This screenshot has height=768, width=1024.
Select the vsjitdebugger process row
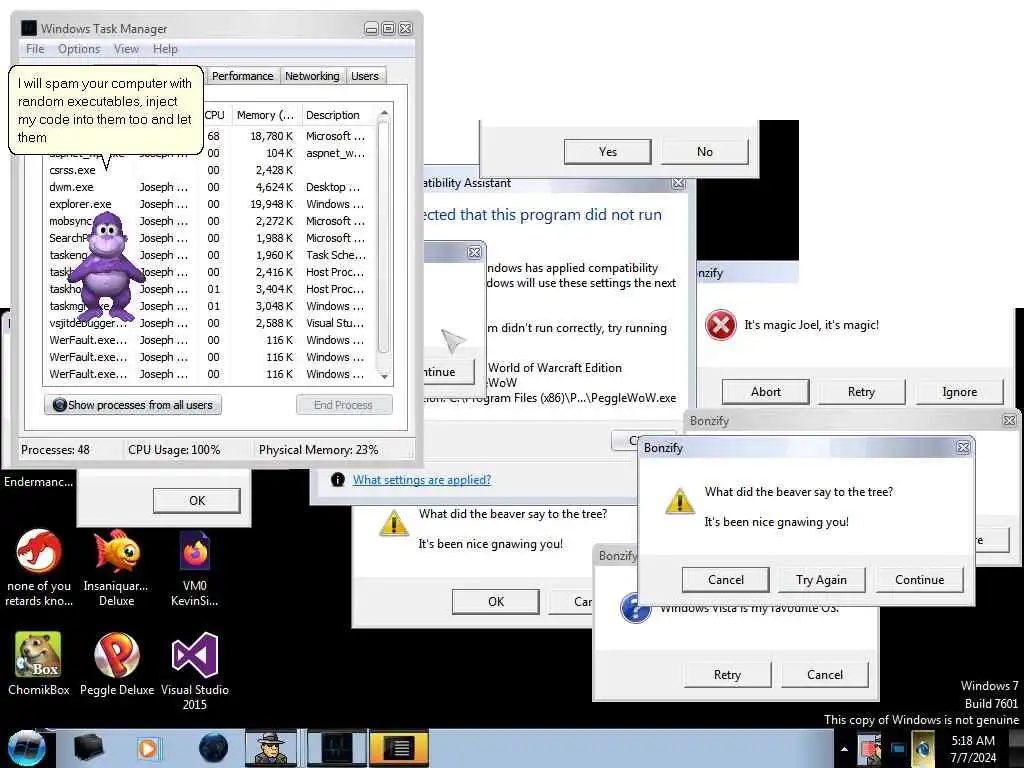[209, 323]
